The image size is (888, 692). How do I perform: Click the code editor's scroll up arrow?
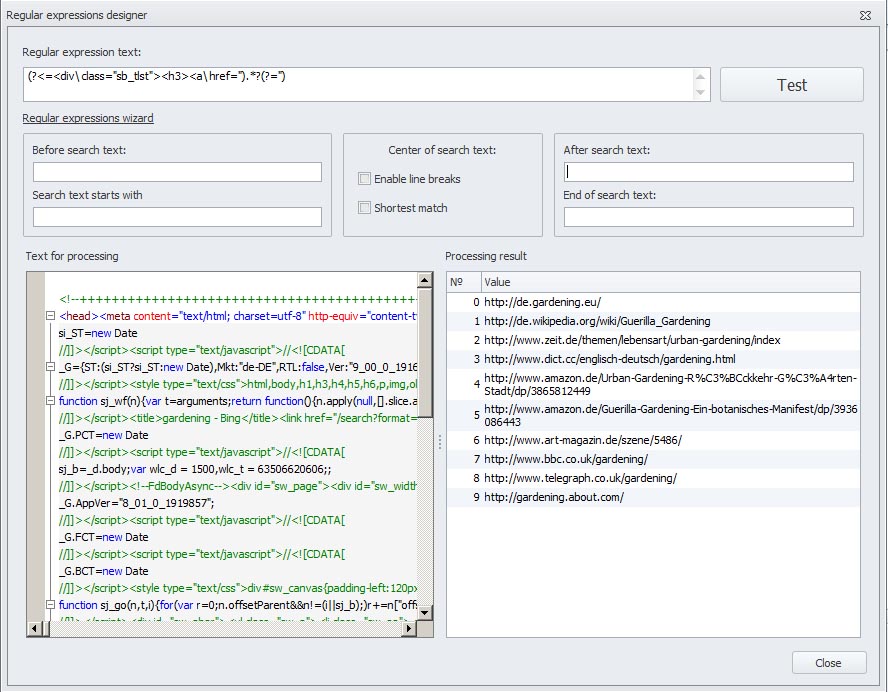(x=425, y=280)
